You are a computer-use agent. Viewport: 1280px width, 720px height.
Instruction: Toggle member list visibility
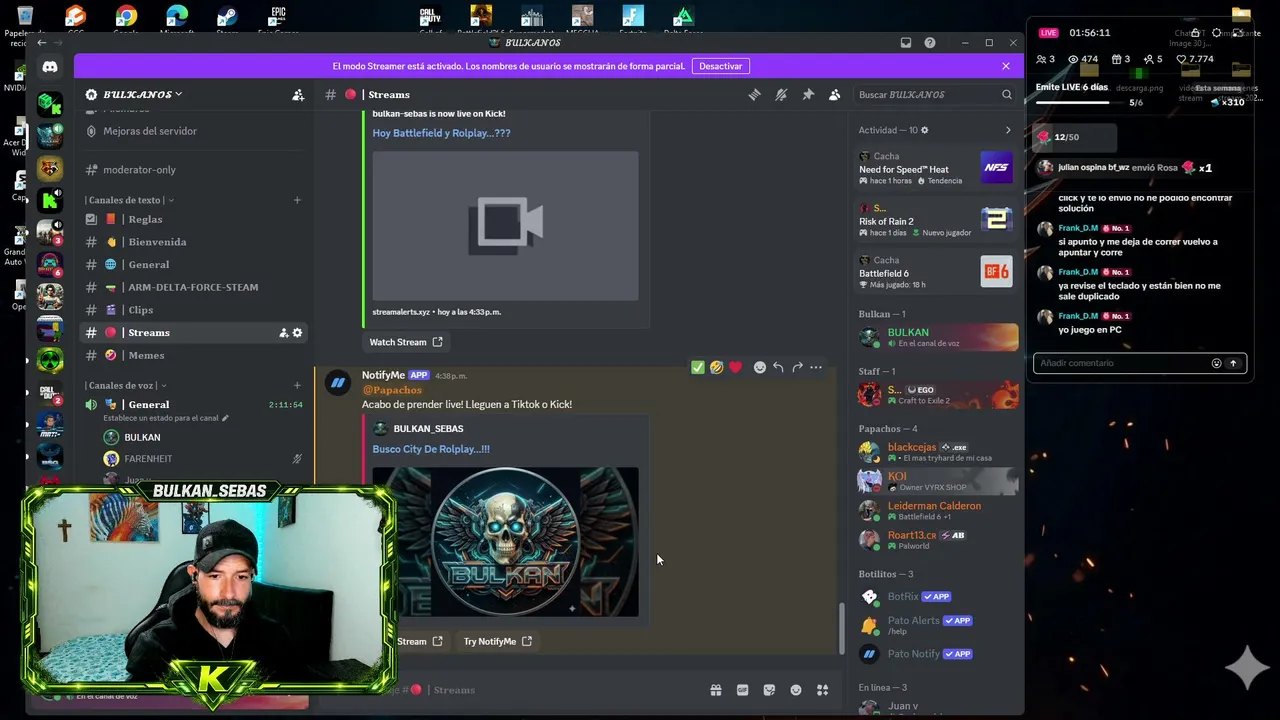(x=835, y=94)
